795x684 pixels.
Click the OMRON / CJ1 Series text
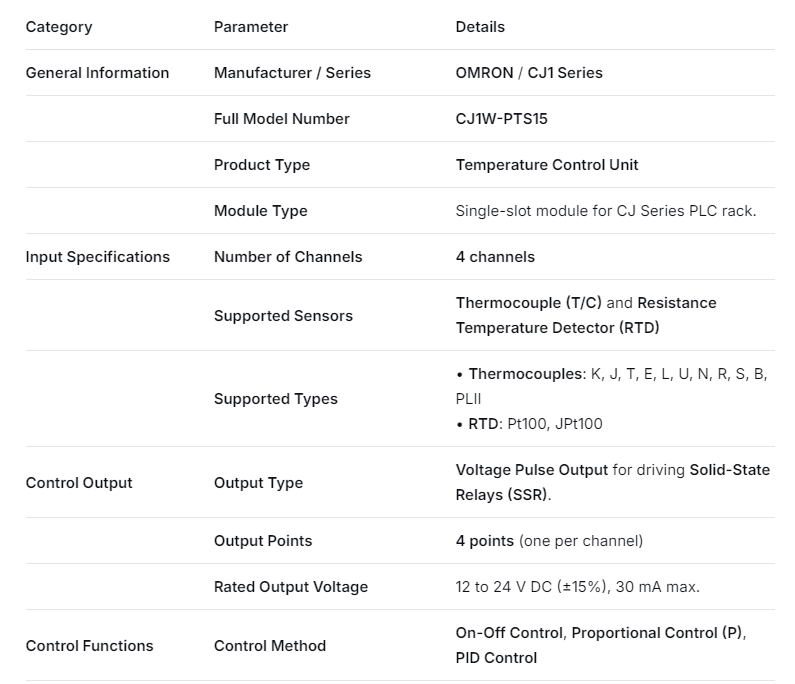tap(529, 73)
